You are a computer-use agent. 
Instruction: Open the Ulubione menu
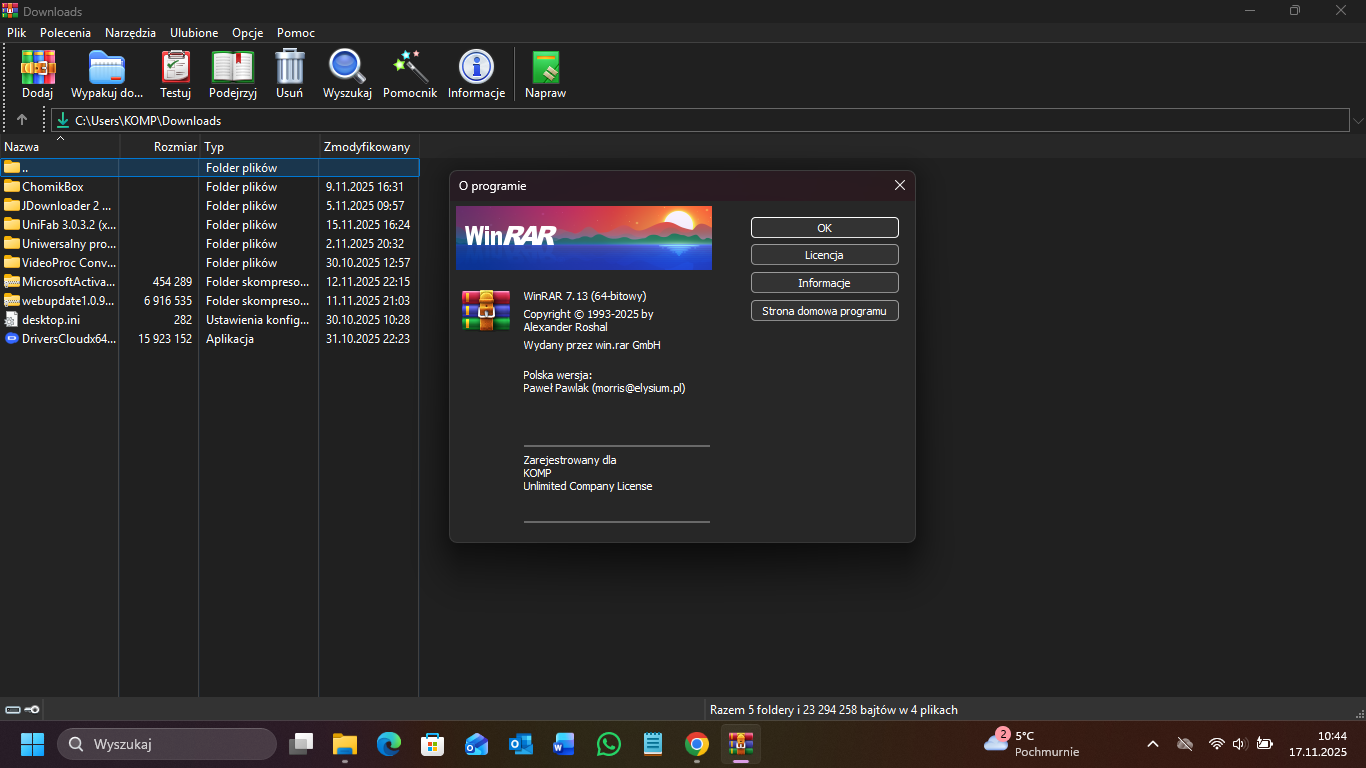(194, 33)
